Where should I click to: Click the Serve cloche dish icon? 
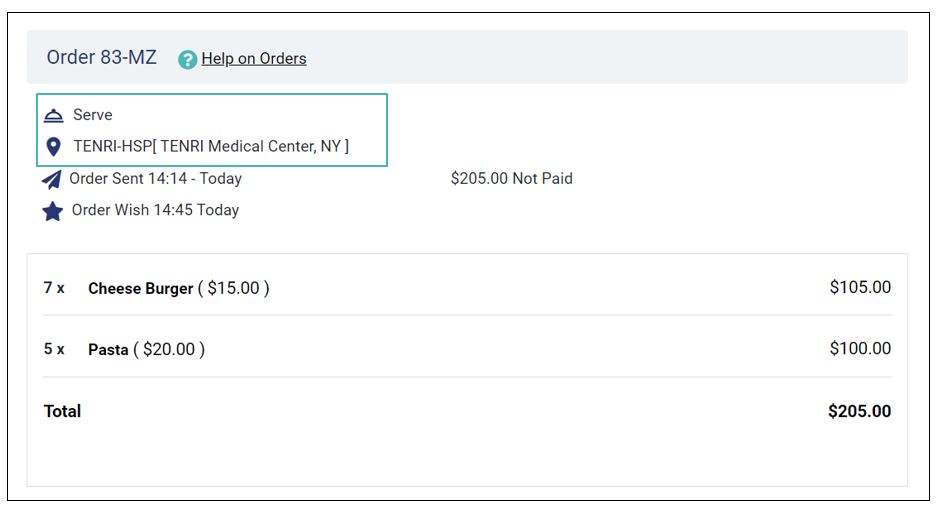click(54, 115)
